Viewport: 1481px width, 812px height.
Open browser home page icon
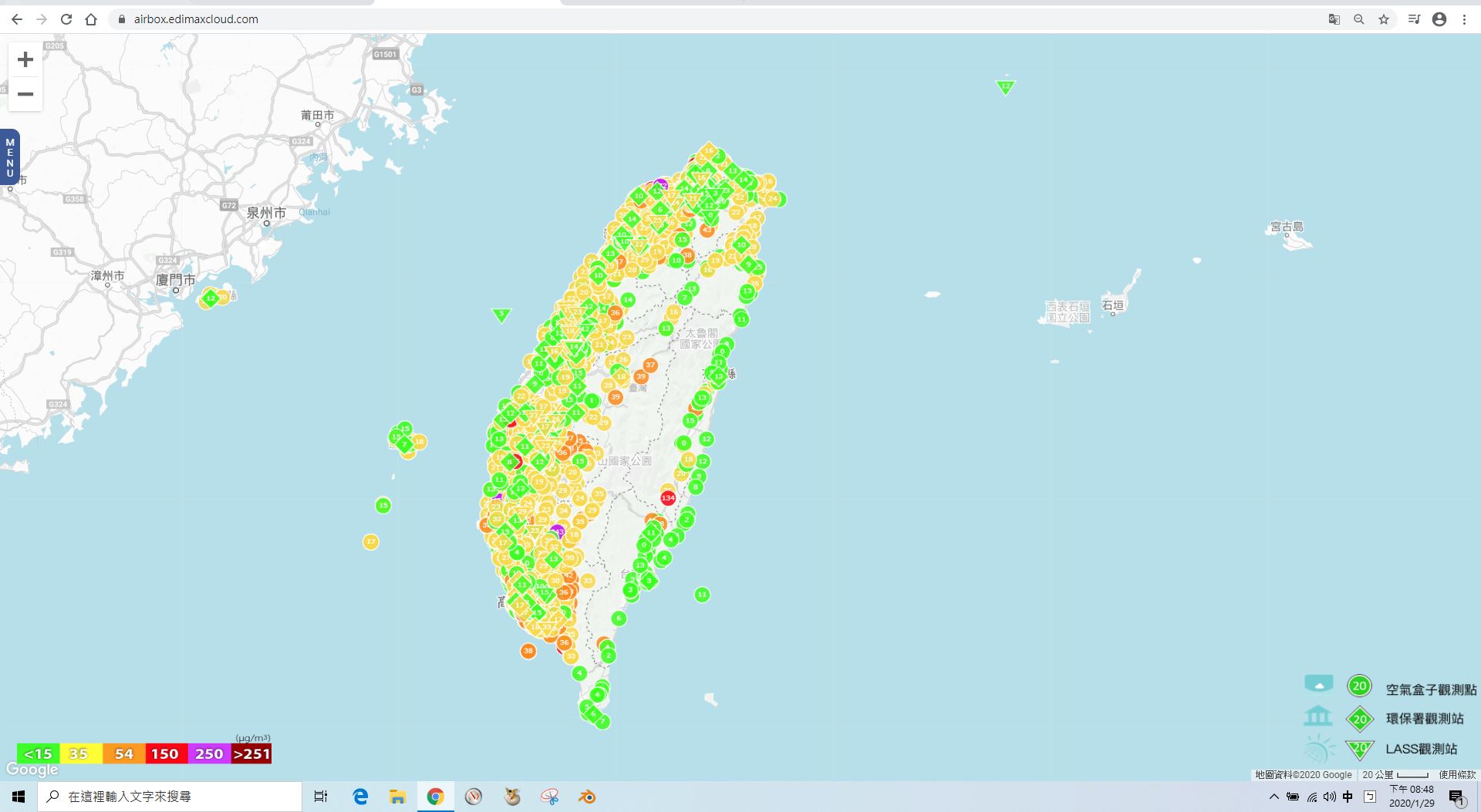[x=91, y=19]
